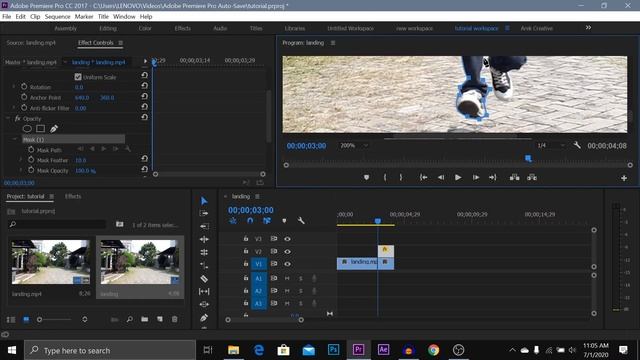Solo audio track A2
The height and width of the screenshot is (360, 640).
(x=301, y=291)
